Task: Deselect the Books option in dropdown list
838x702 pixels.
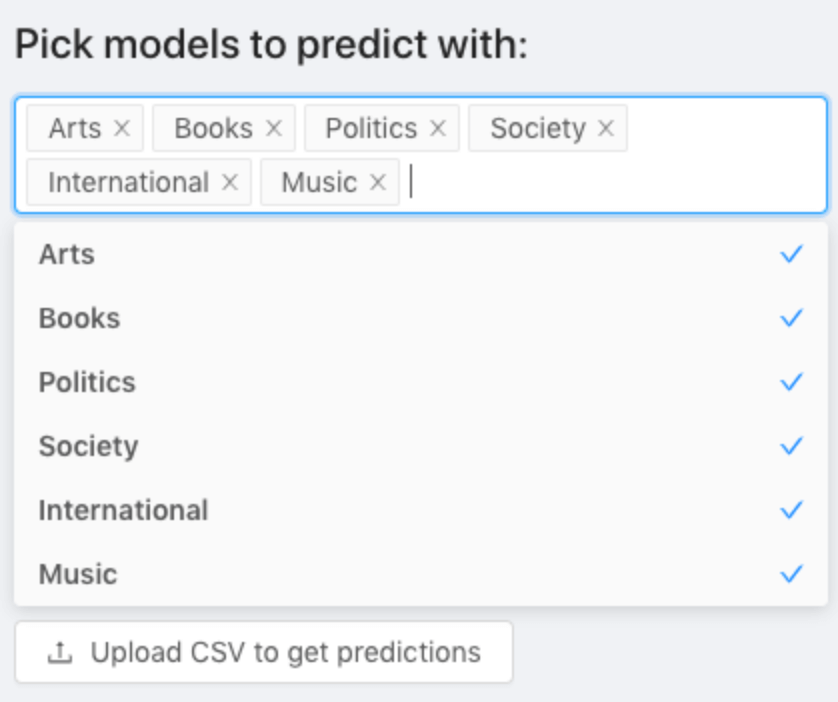Action: [x=421, y=318]
